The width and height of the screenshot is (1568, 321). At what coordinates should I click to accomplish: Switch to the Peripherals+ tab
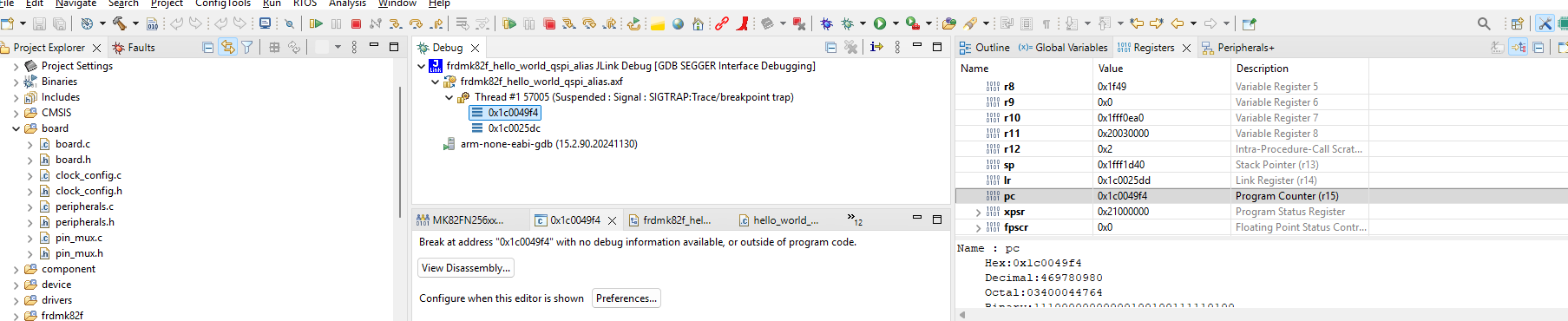(1238, 48)
